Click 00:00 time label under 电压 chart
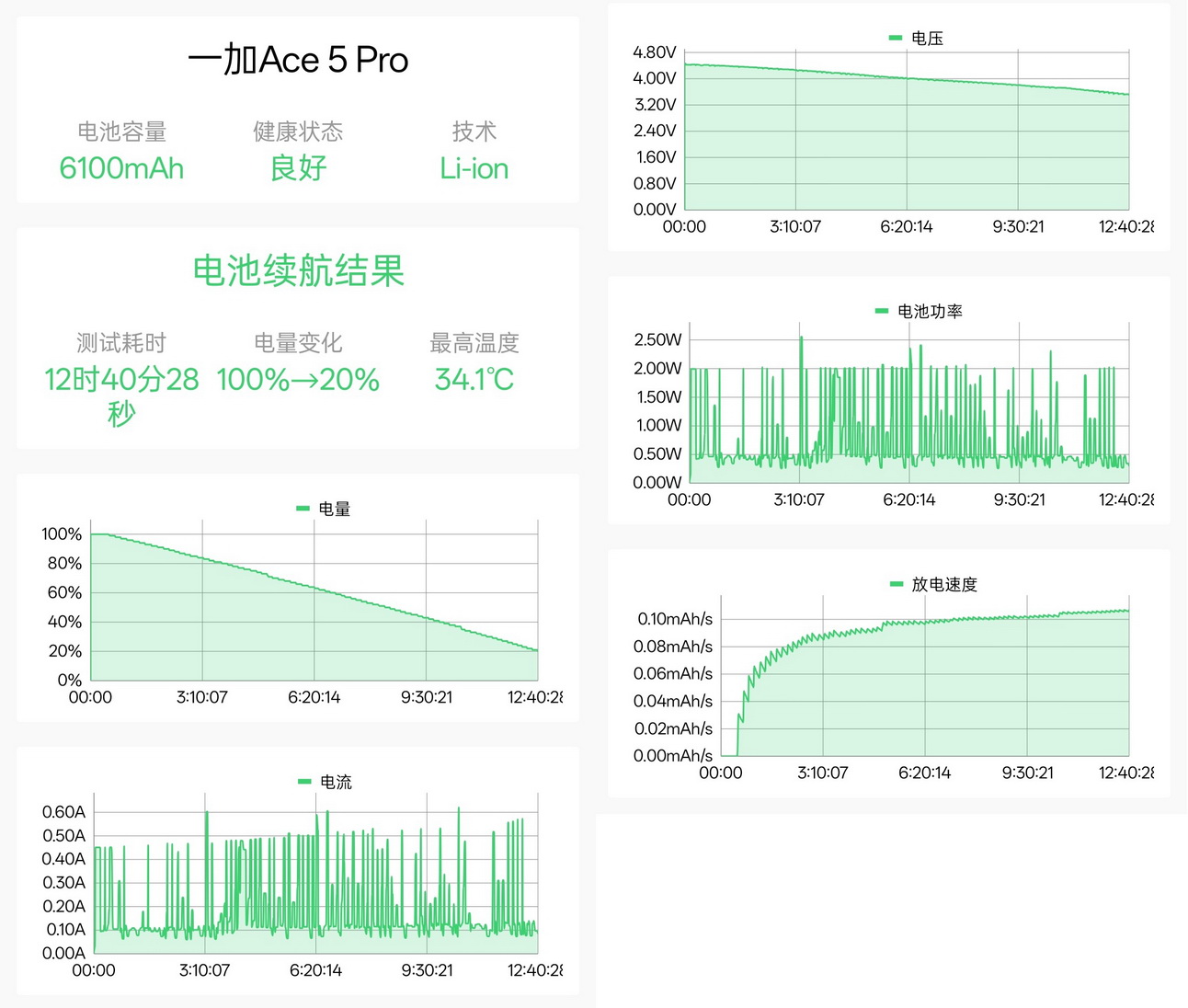Screen dimensions: 1188x1008 pos(684,227)
